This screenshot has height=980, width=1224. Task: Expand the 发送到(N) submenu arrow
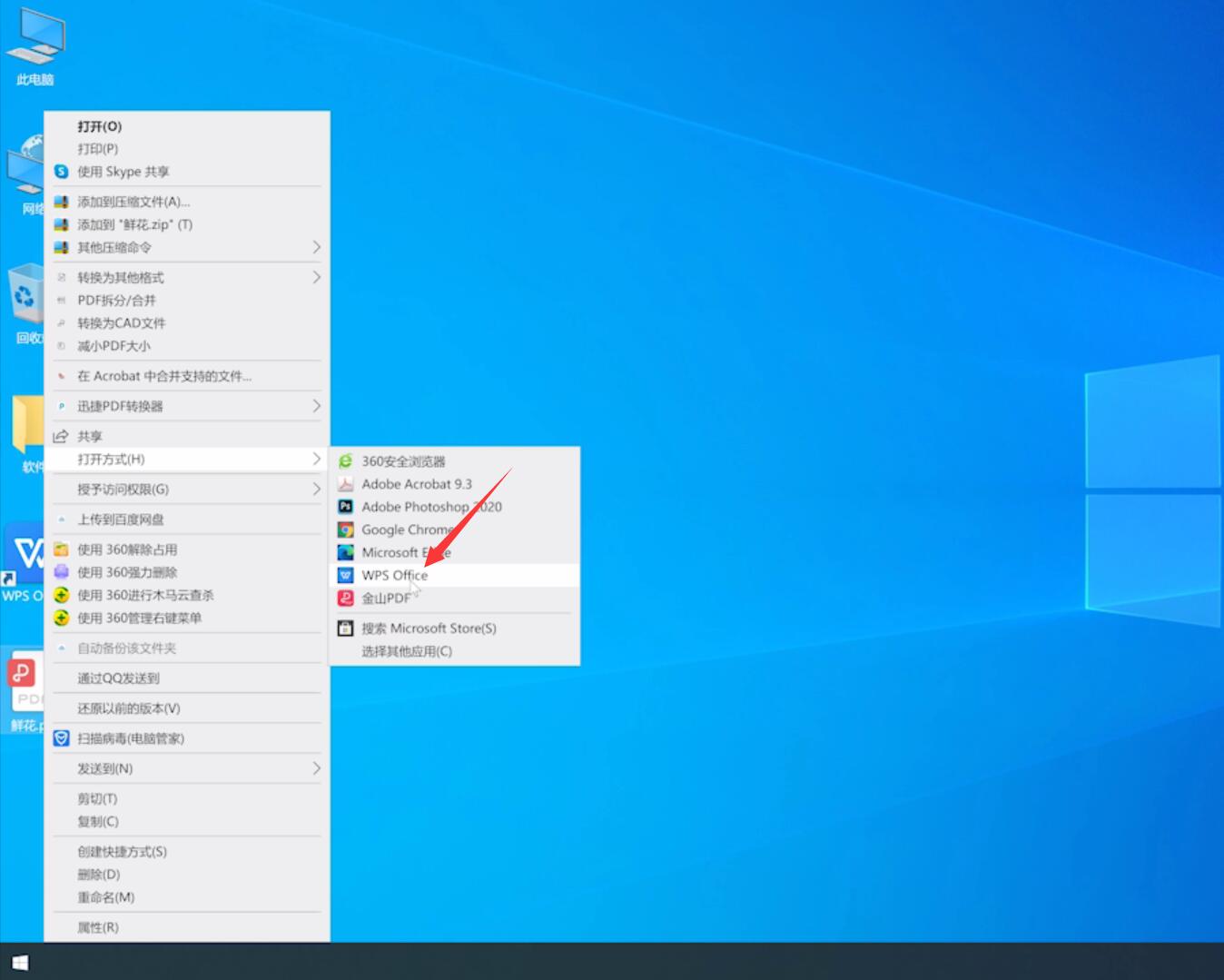pos(316,768)
